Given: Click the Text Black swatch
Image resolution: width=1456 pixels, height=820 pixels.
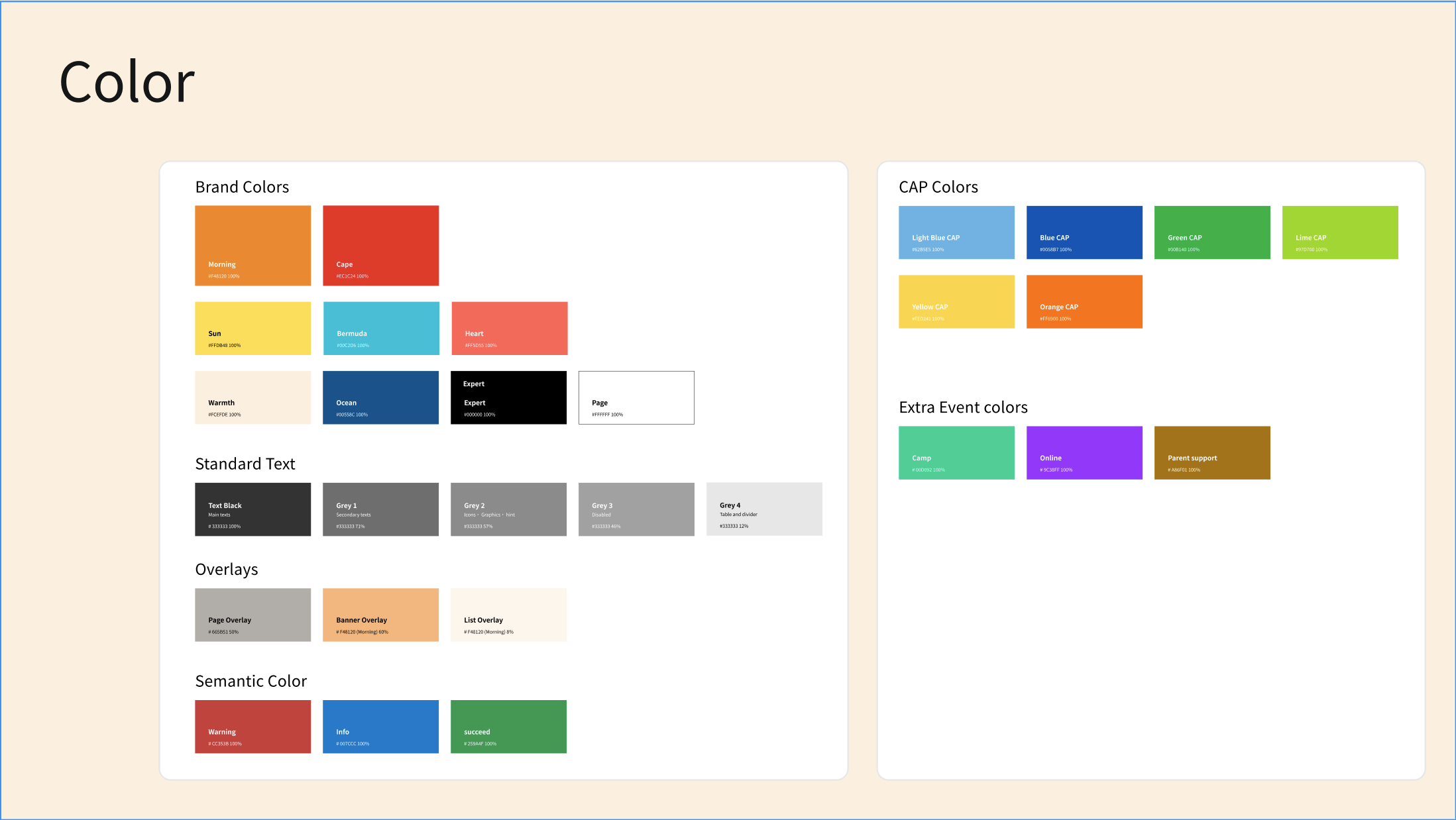Looking at the screenshot, I should tap(252, 509).
